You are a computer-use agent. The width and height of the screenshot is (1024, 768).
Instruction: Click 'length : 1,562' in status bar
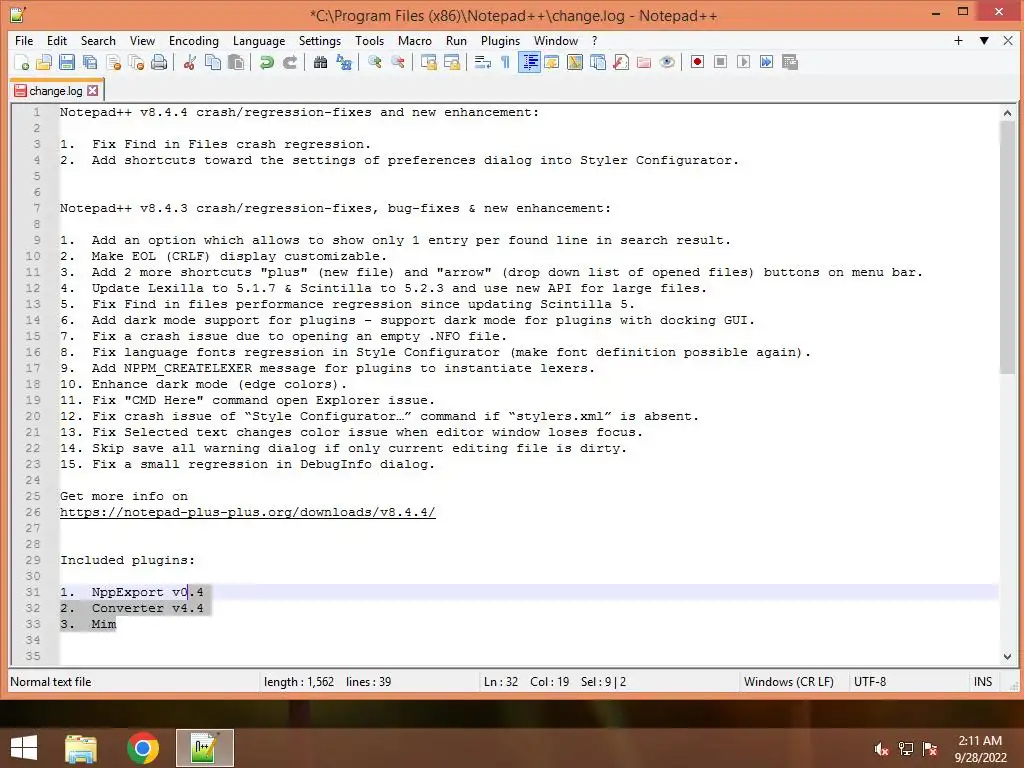(299, 682)
